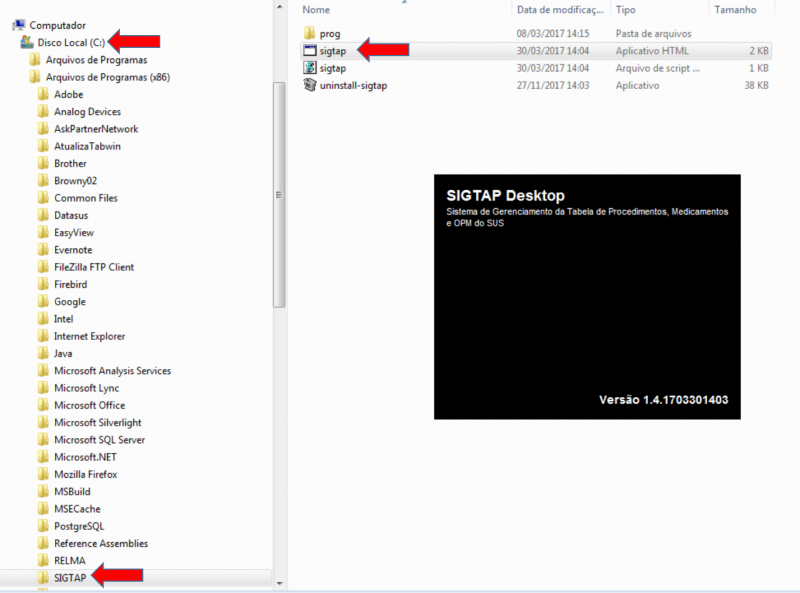Click the AskPartnerNetwork folder icon
The width and height of the screenshot is (800, 593).
tap(43, 129)
